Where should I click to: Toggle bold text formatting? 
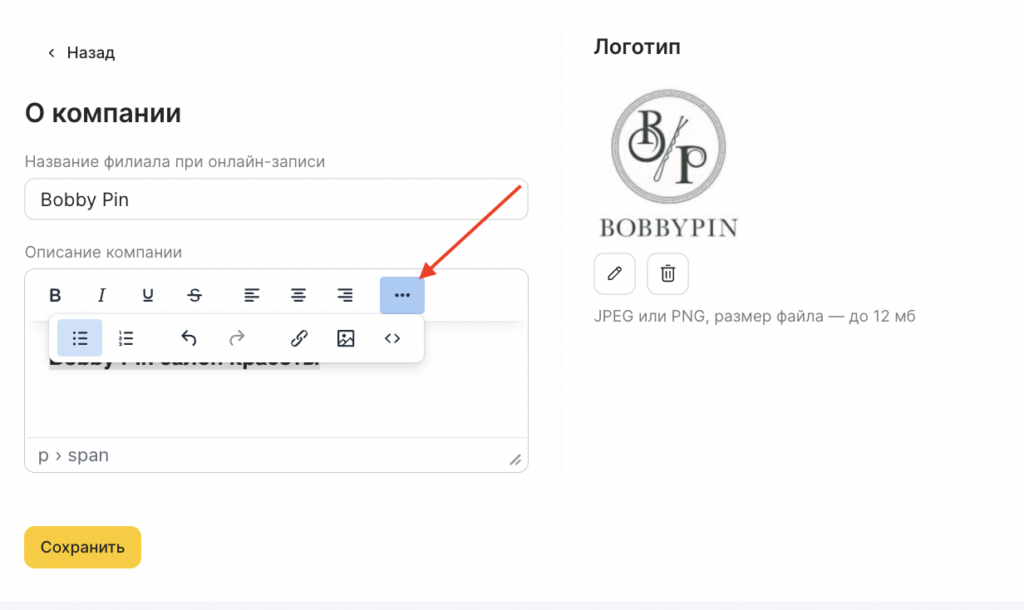coord(56,295)
